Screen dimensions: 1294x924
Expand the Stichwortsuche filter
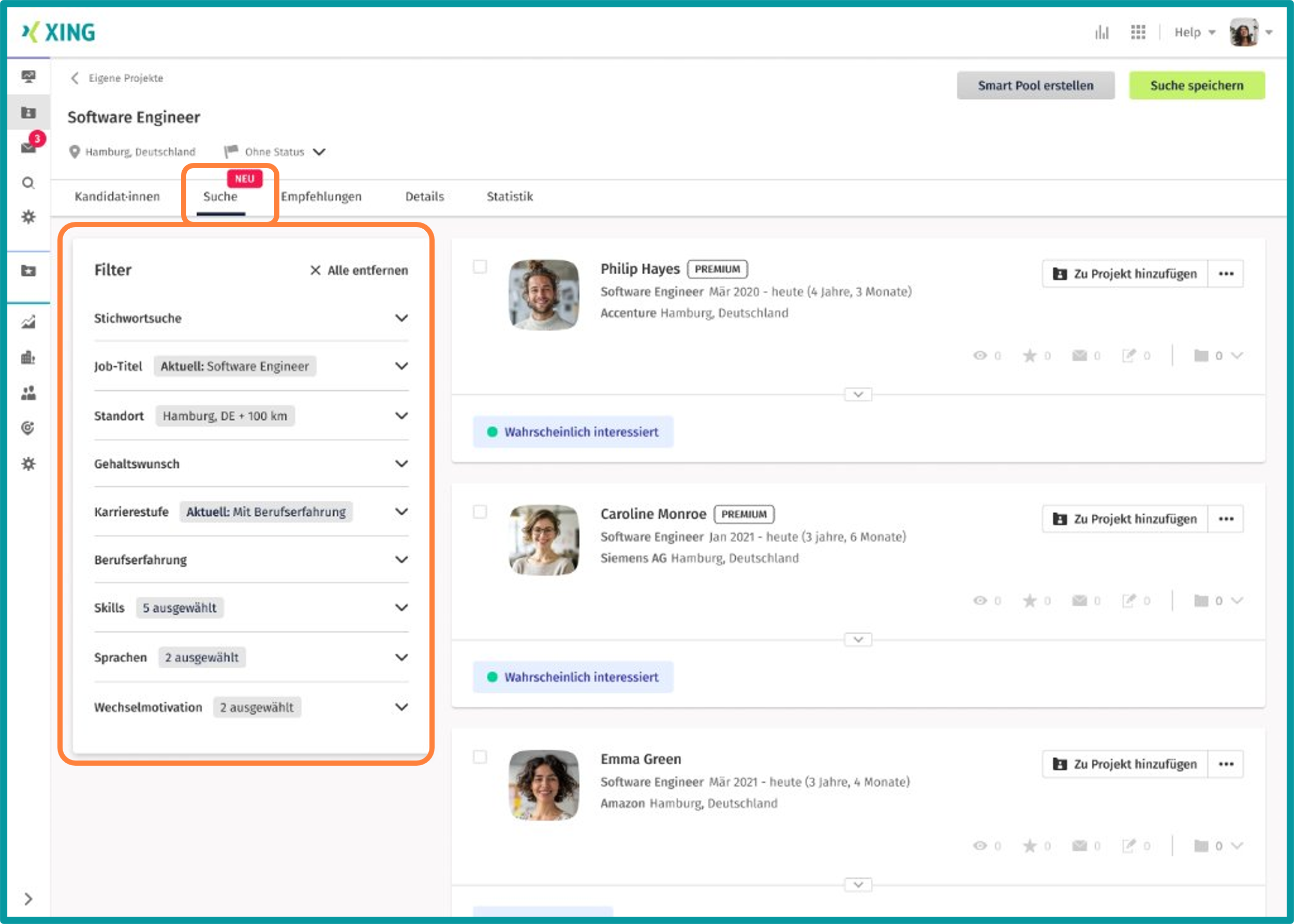point(401,318)
